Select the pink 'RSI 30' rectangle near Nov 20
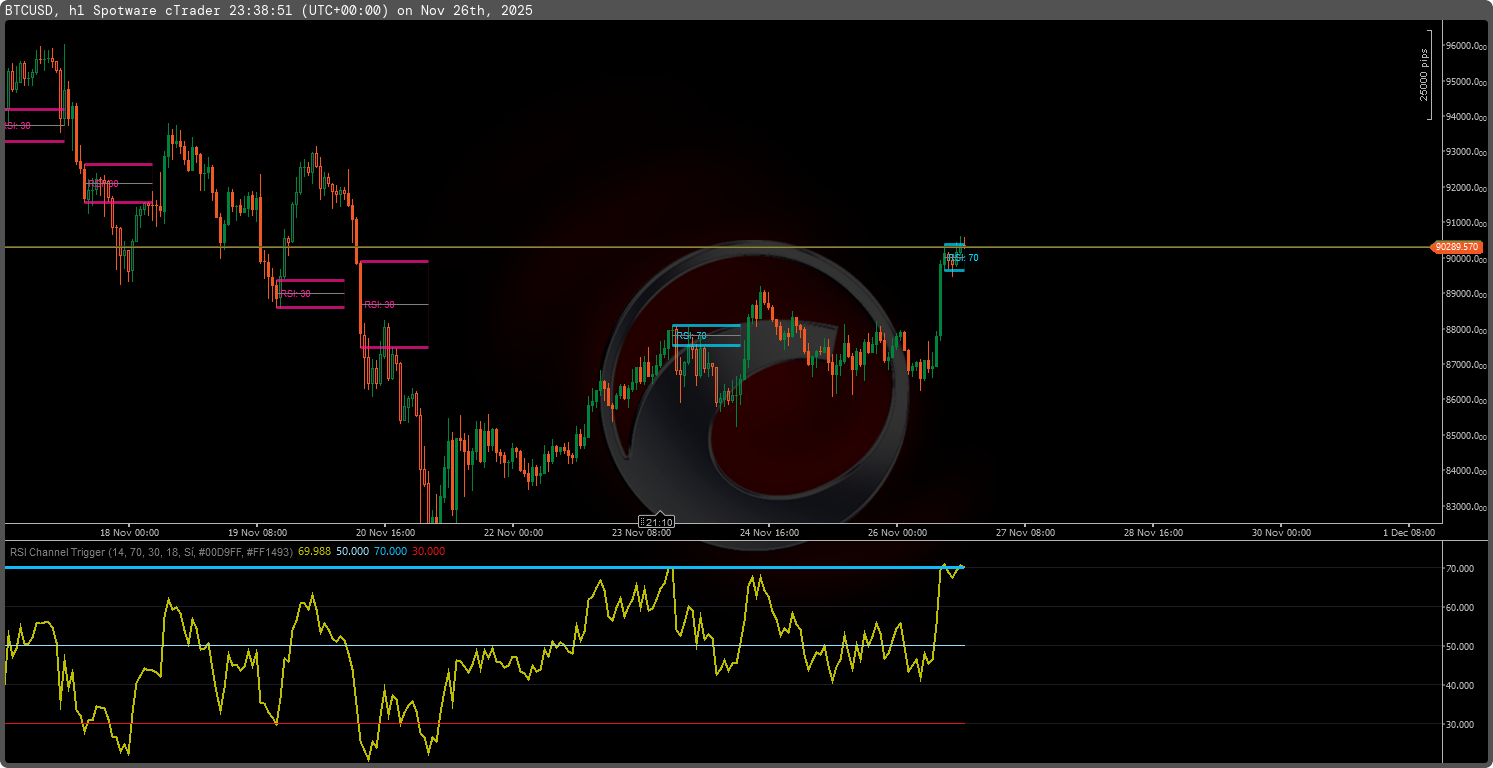 [394, 304]
